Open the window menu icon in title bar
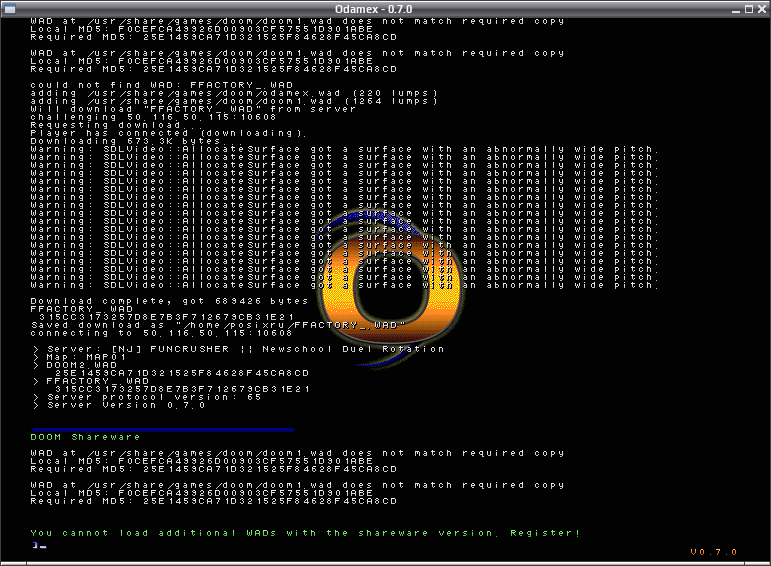The image size is (771, 566). point(9,9)
